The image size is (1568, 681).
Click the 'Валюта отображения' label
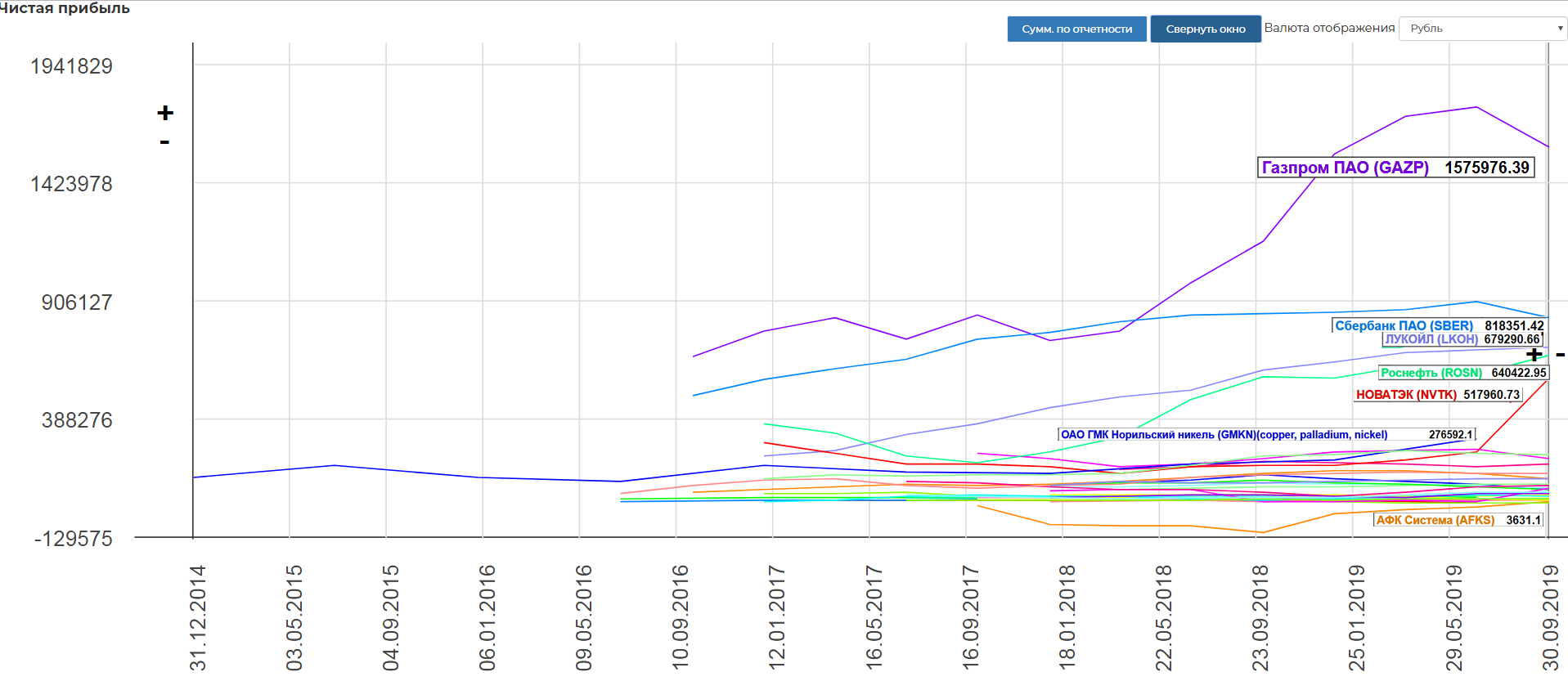tap(1329, 28)
